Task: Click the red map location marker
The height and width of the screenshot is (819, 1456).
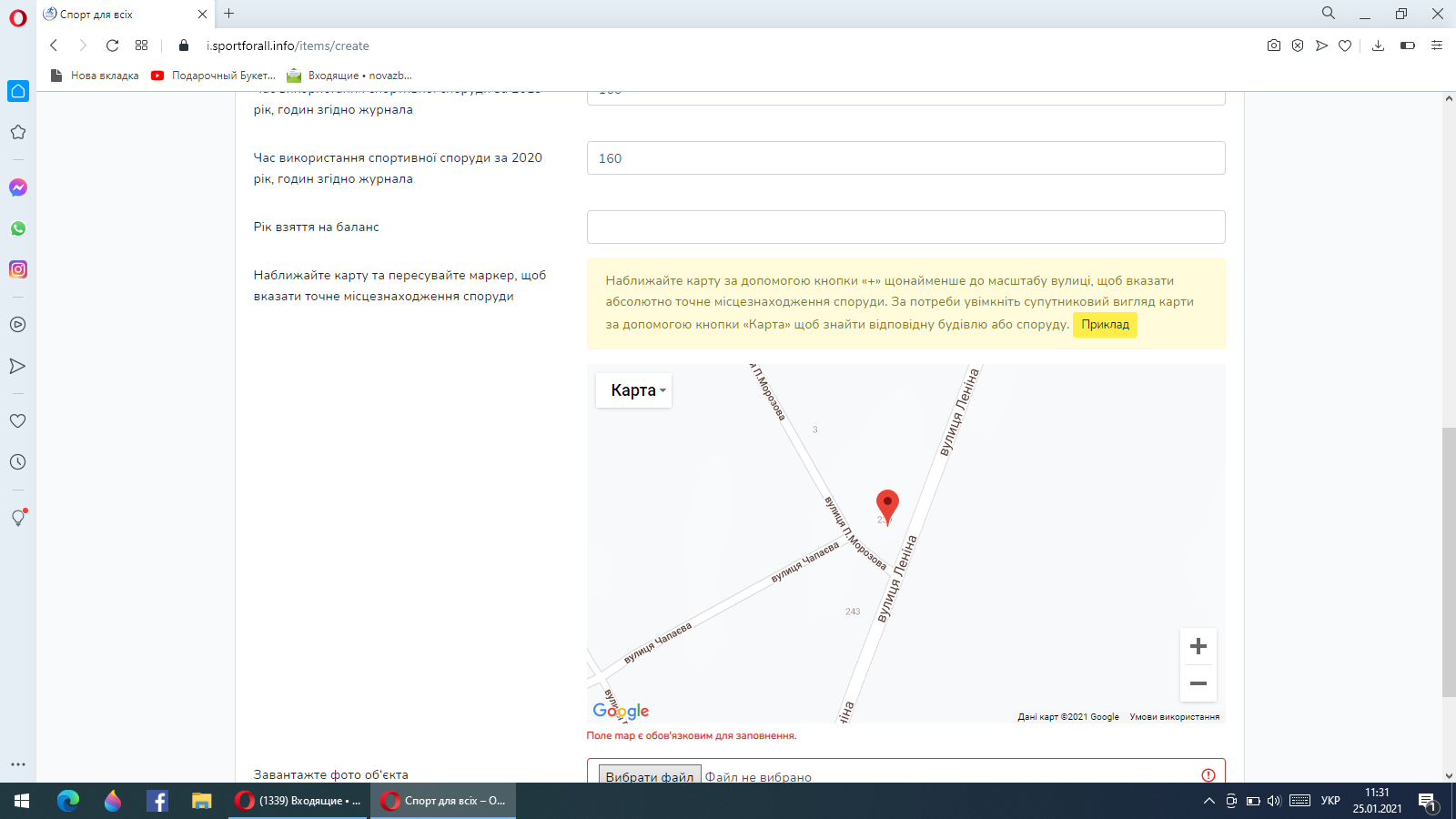Action: click(887, 504)
